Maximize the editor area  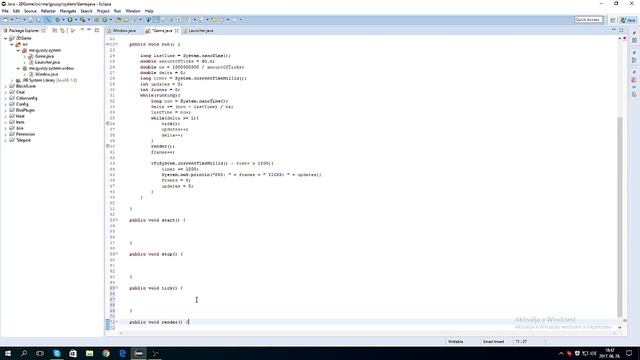click(x=621, y=30)
